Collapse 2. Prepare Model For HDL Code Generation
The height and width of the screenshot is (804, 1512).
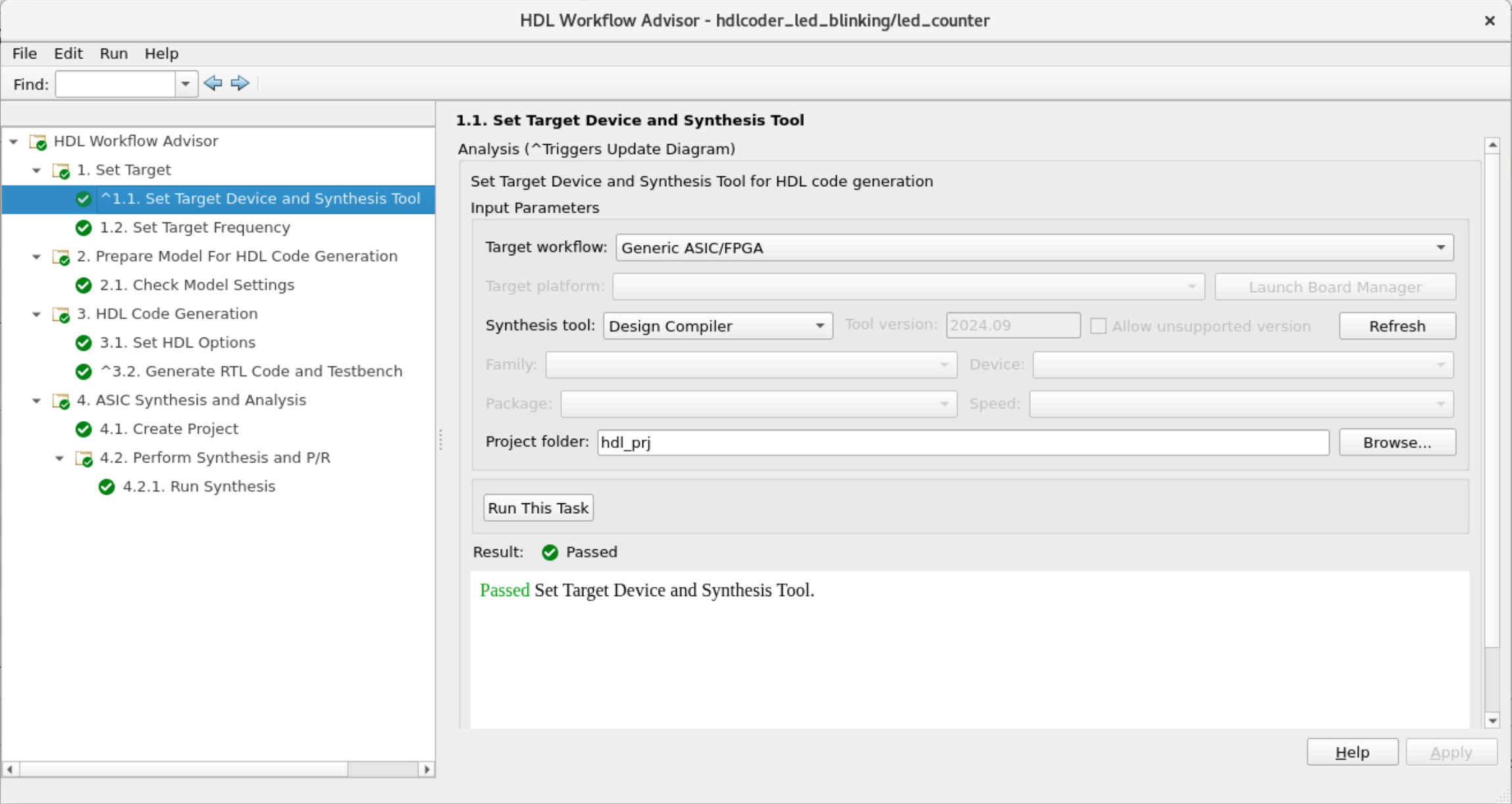pyautogui.click(x=37, y=257)
